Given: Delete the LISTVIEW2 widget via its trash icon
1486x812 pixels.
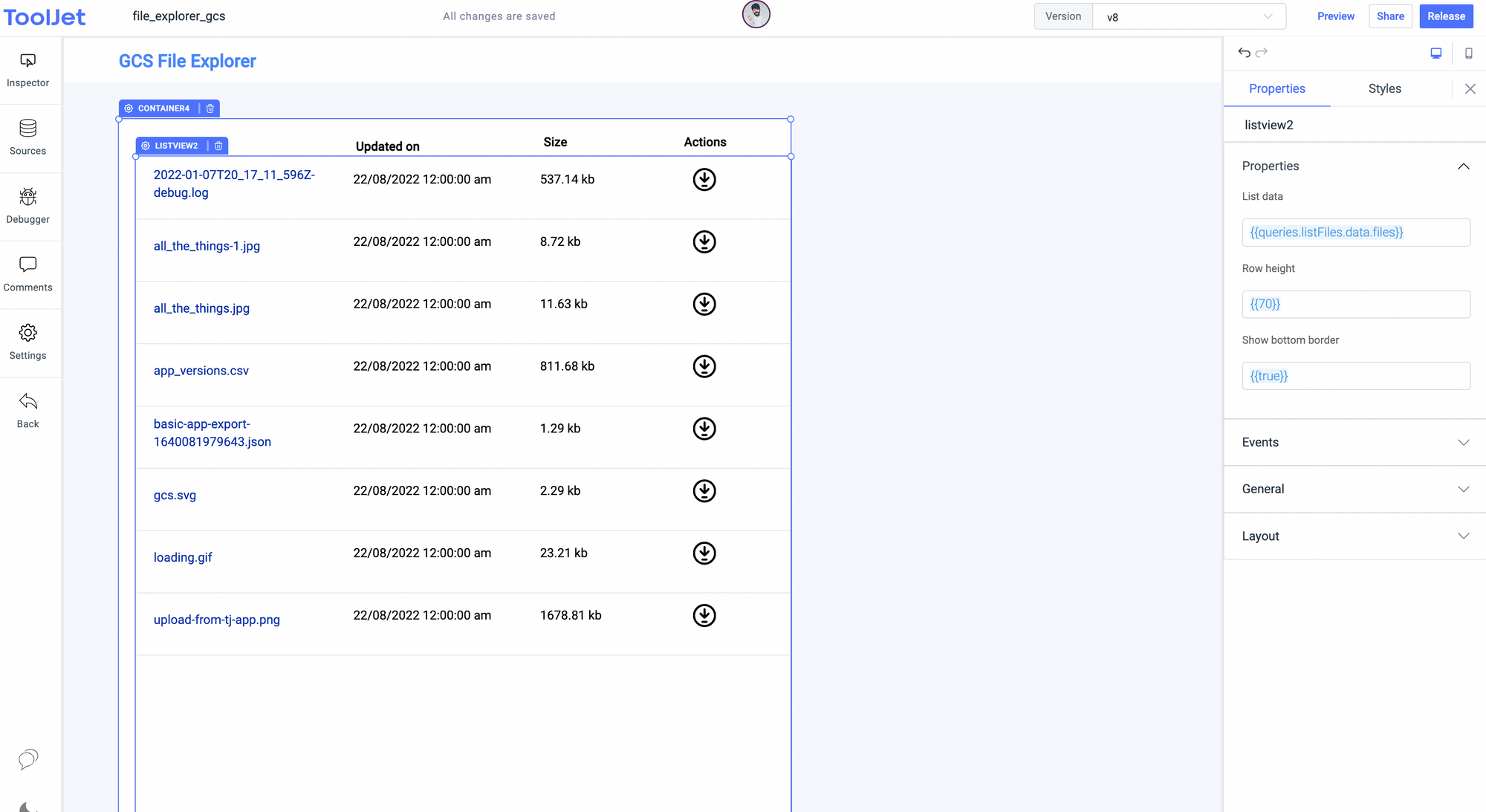Looking at the screenshot, I should [x=218, y=146].
